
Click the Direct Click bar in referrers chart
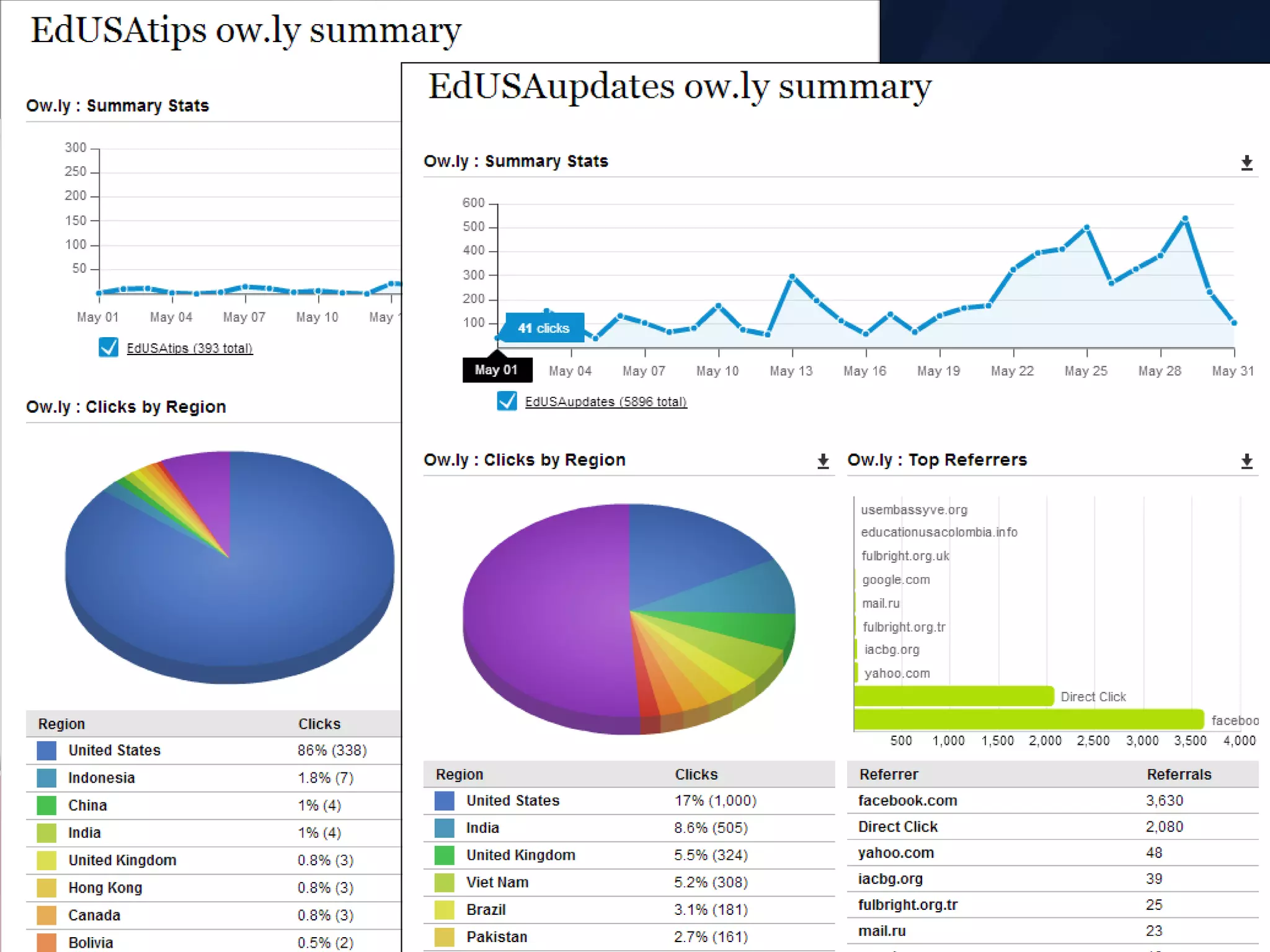(x=953, y=696)
